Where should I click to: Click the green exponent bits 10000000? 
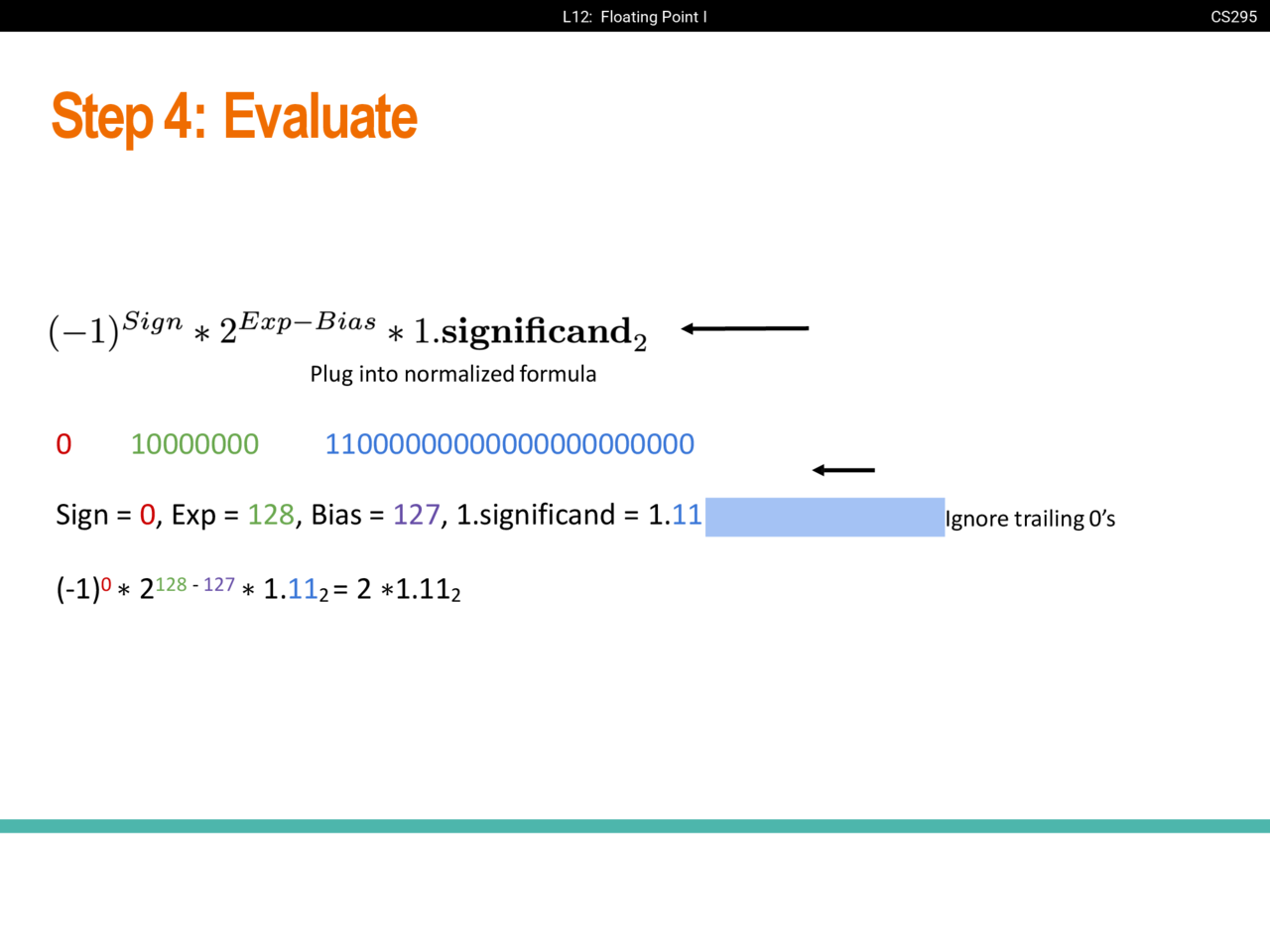[x=194, y=444]
